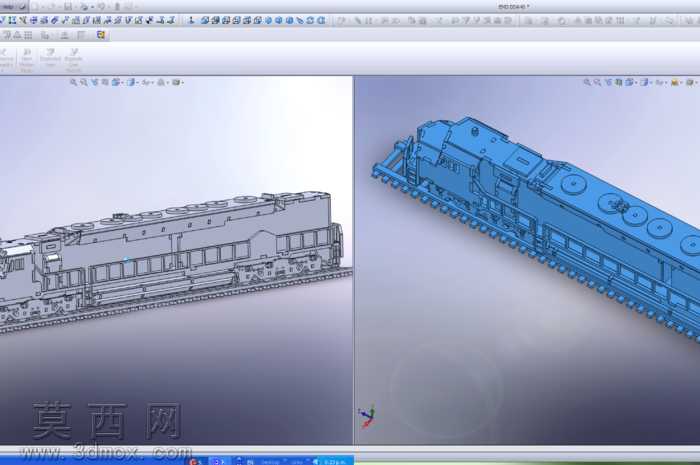Click Open document icon in top toolbar
This screenshot has width=700, height=465.
coord(50,6)
